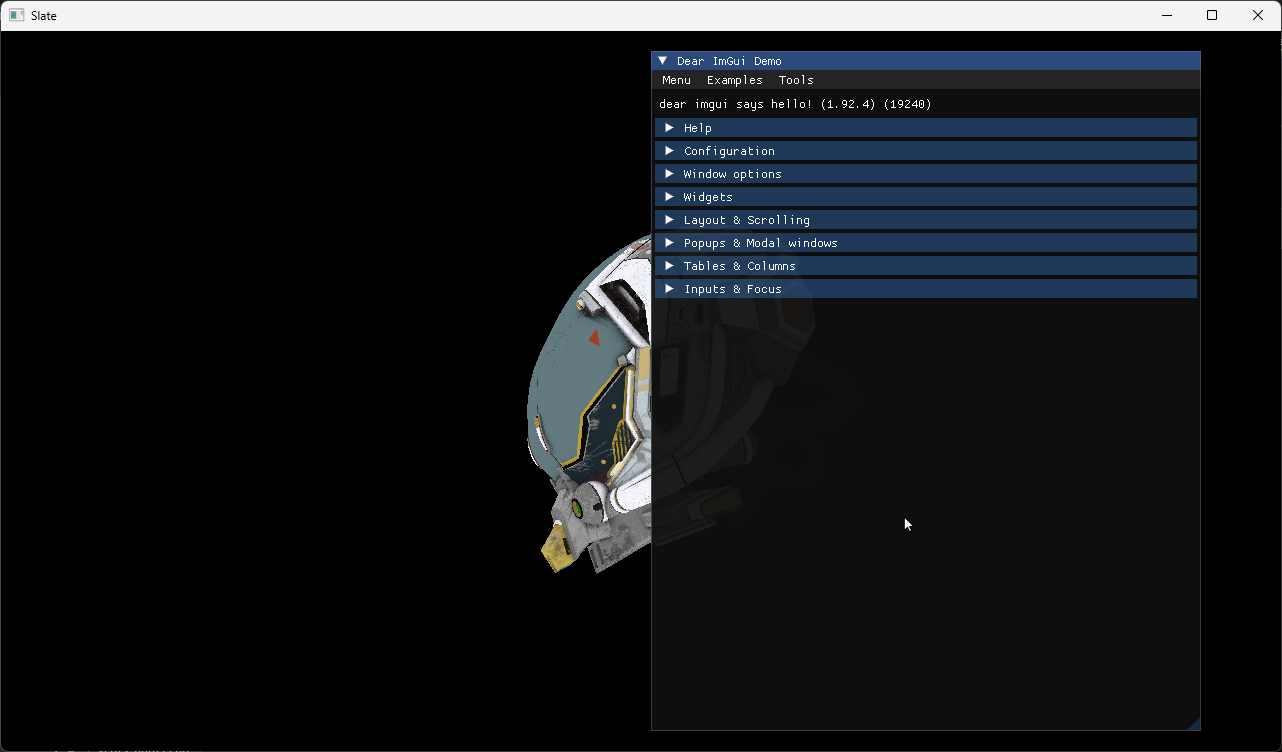The width and height of the screenshot is (1282, 752).
Task: Grab the resize grip of ImGui Demo window
Action: tap(1193, 723)
